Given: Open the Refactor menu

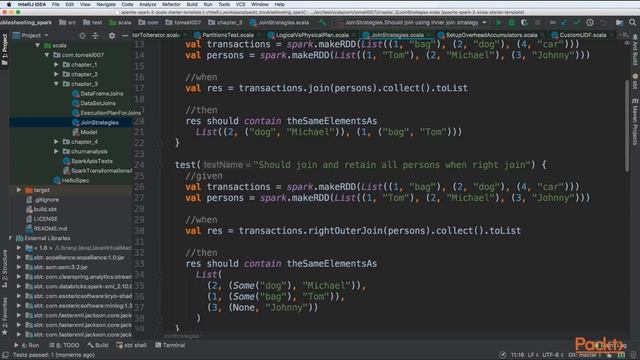Looking at the screenshot, I should tap(171, 4).
